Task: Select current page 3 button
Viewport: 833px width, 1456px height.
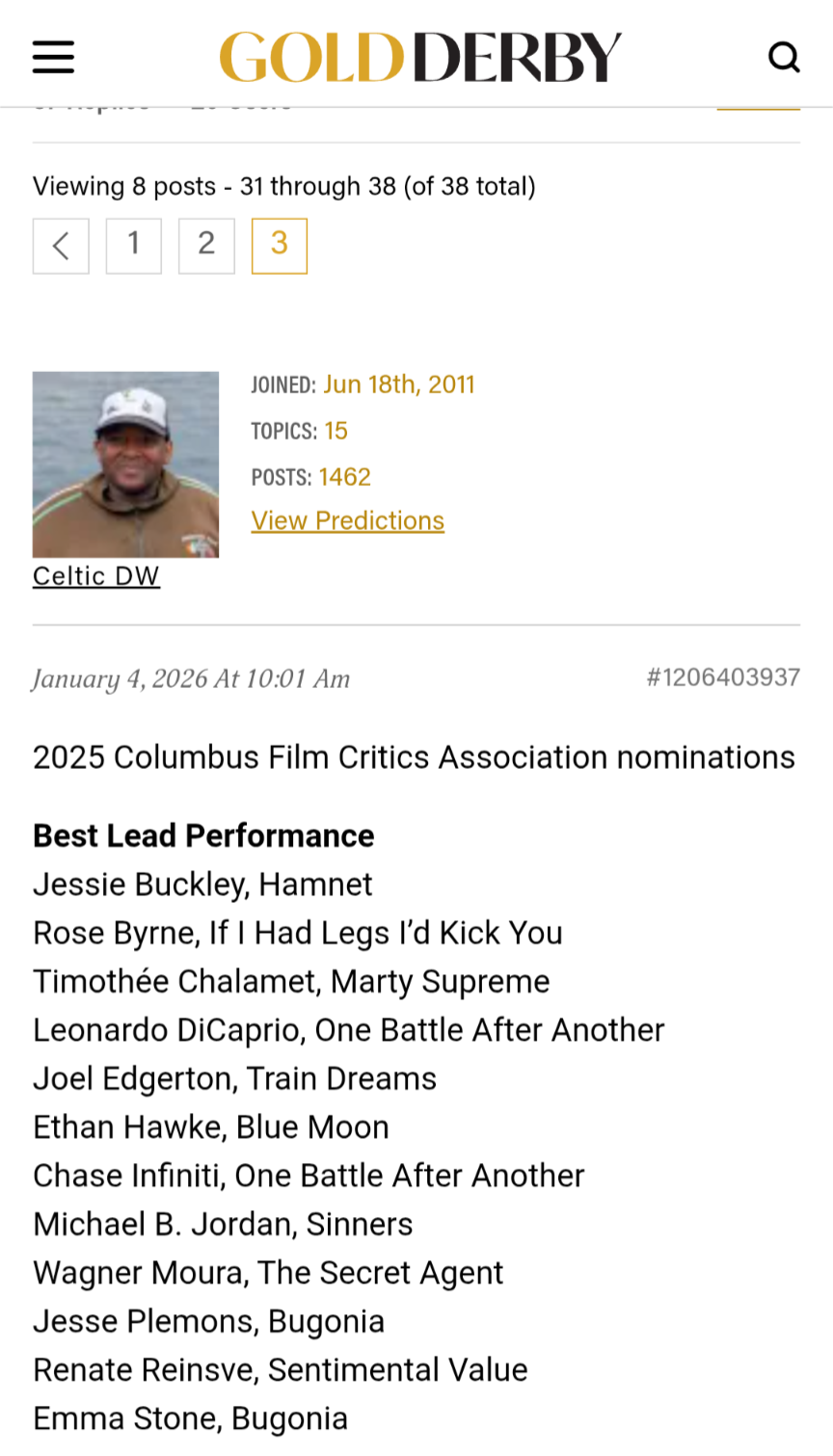Action: click(280, 246)
